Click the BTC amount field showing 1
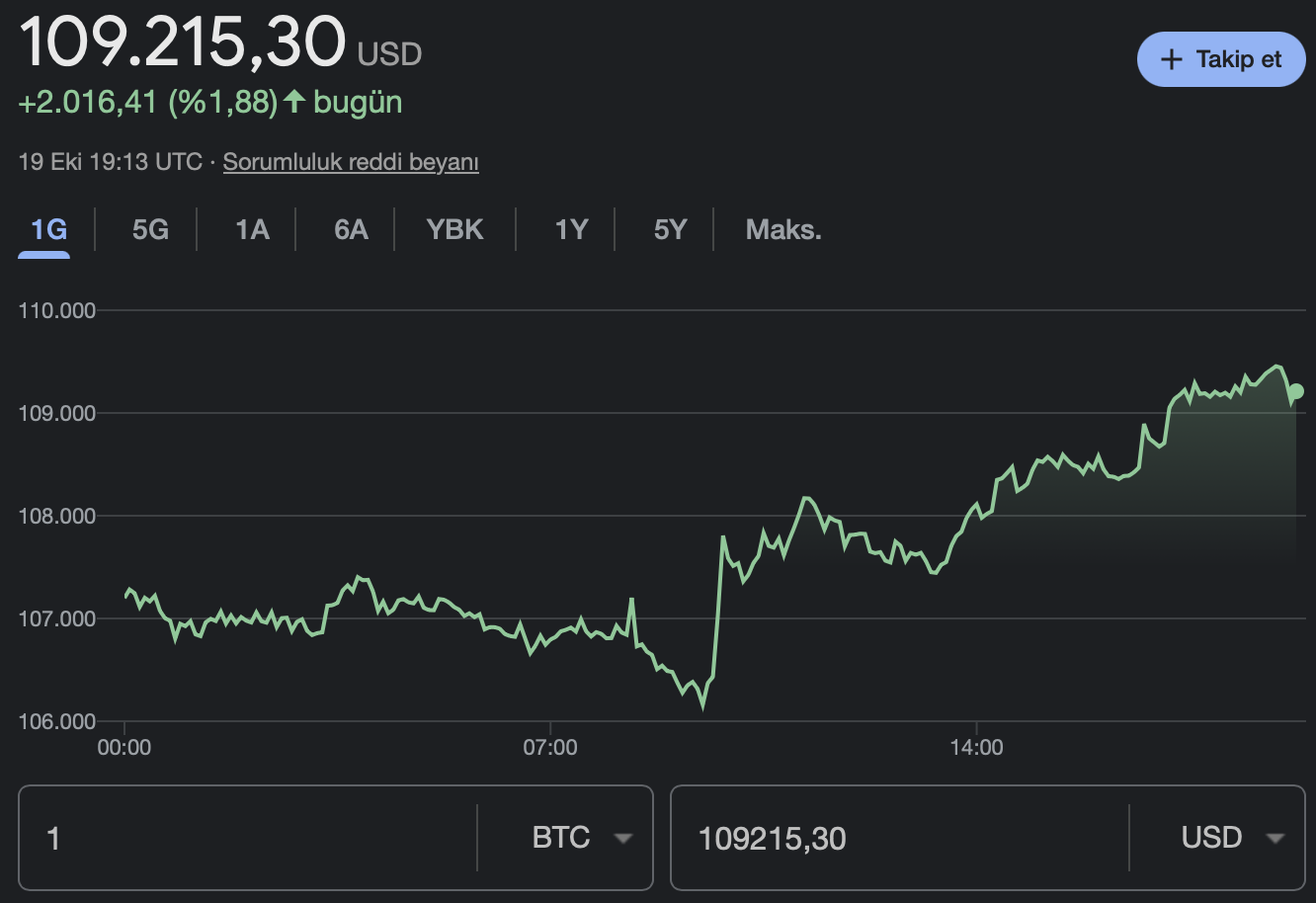Screen dimensions: 1316x903 click(247, 838)
